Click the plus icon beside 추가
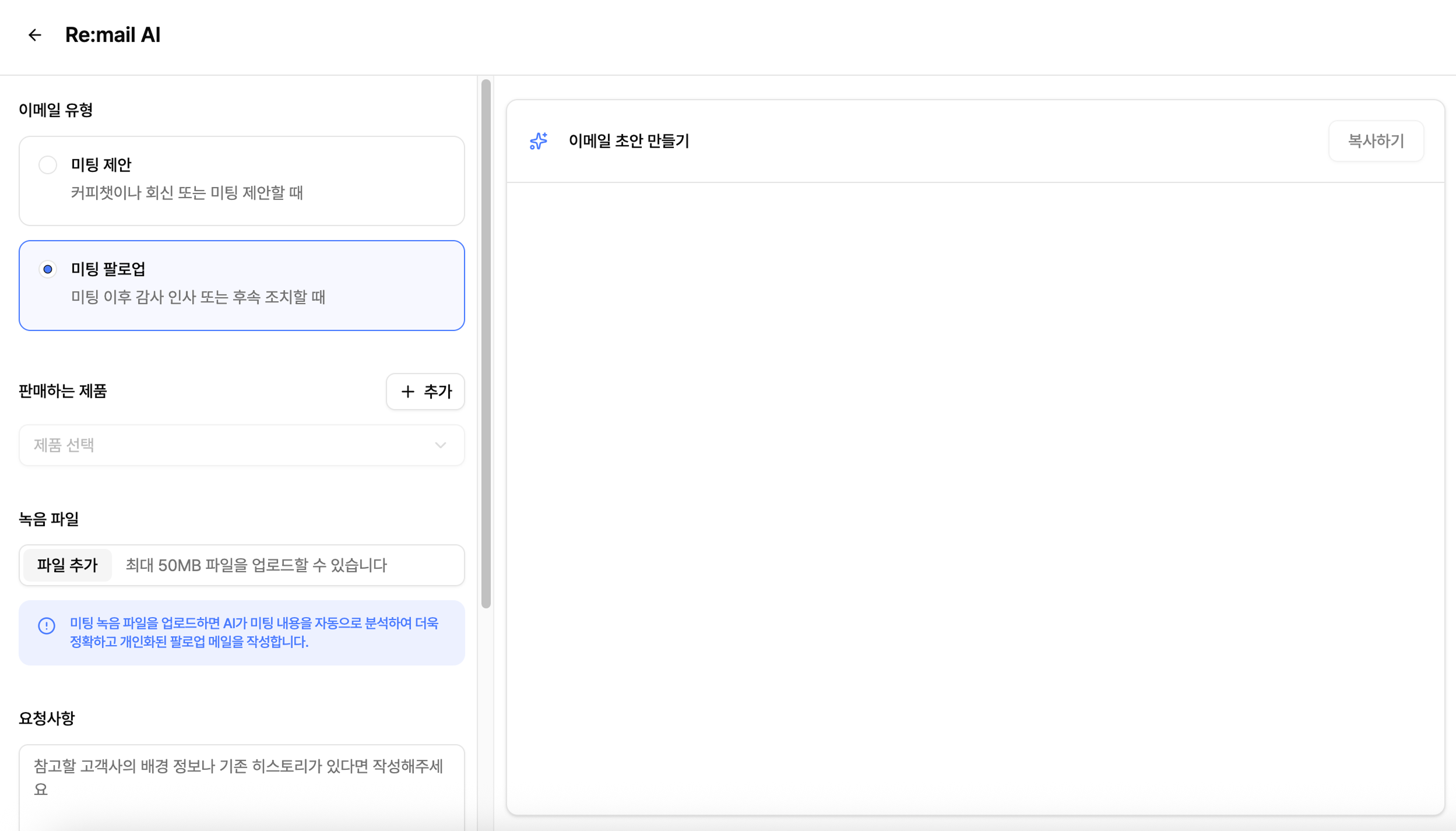This screenshot has height=831, width=1456. (x=408, y=392)
